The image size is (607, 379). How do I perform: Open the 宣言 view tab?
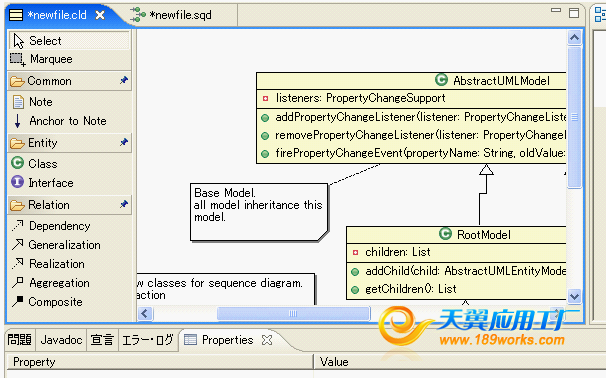pos(102,340)
